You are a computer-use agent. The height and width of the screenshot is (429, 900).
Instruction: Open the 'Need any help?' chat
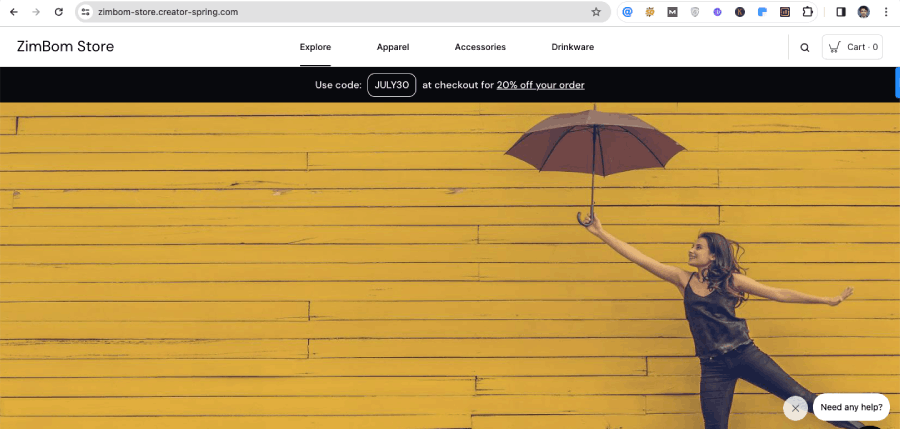(851, 407)
